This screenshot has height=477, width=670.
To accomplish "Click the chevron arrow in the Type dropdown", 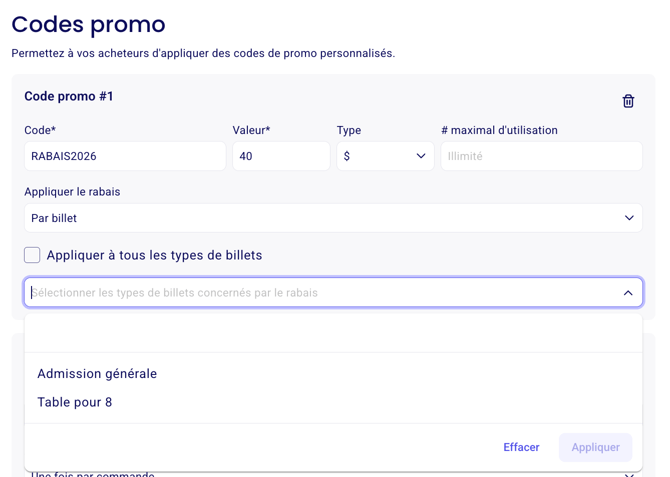I will coord(421,156).
